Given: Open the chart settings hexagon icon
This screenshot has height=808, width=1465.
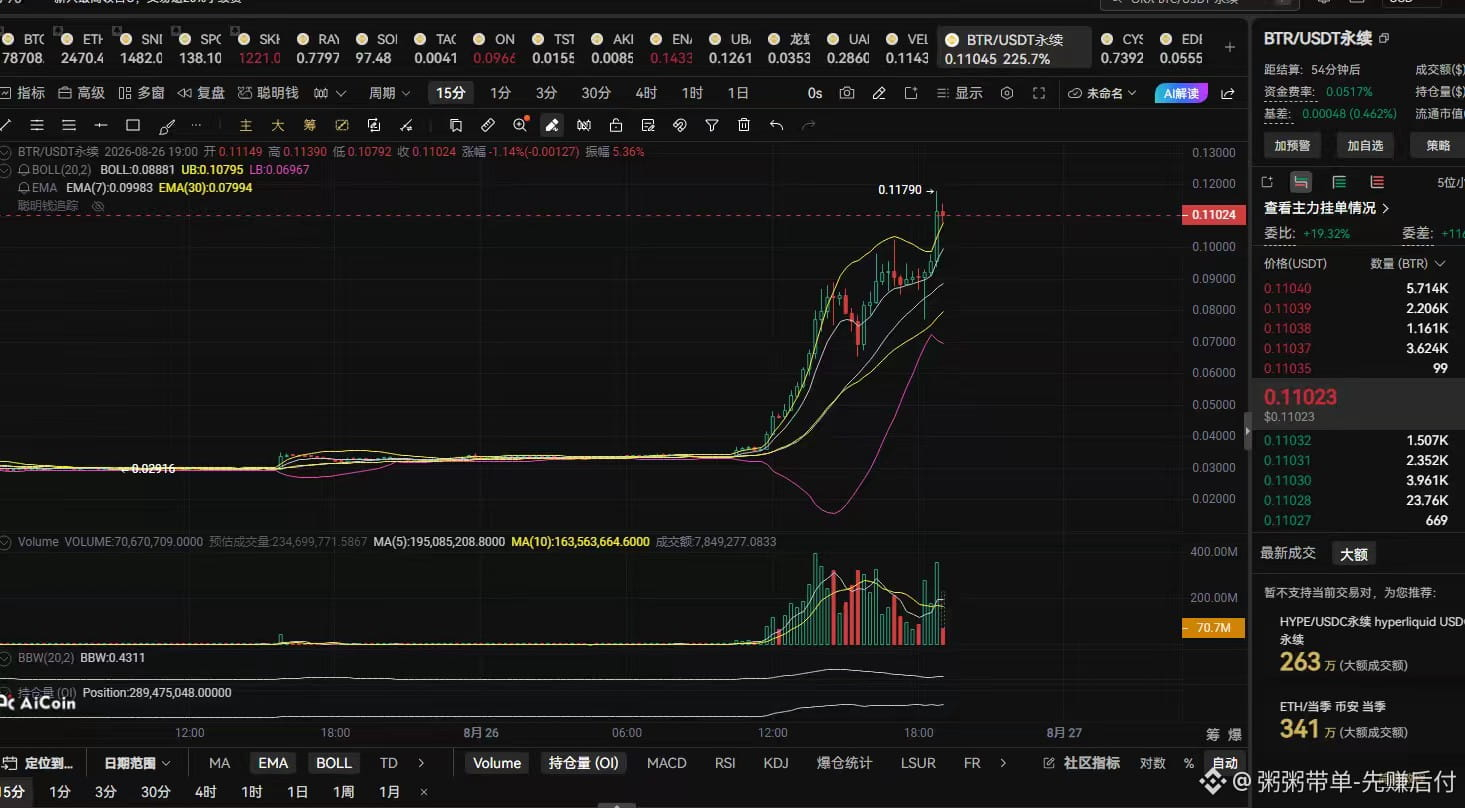Looking at the screenshot, I should [x=1007, y=93].
